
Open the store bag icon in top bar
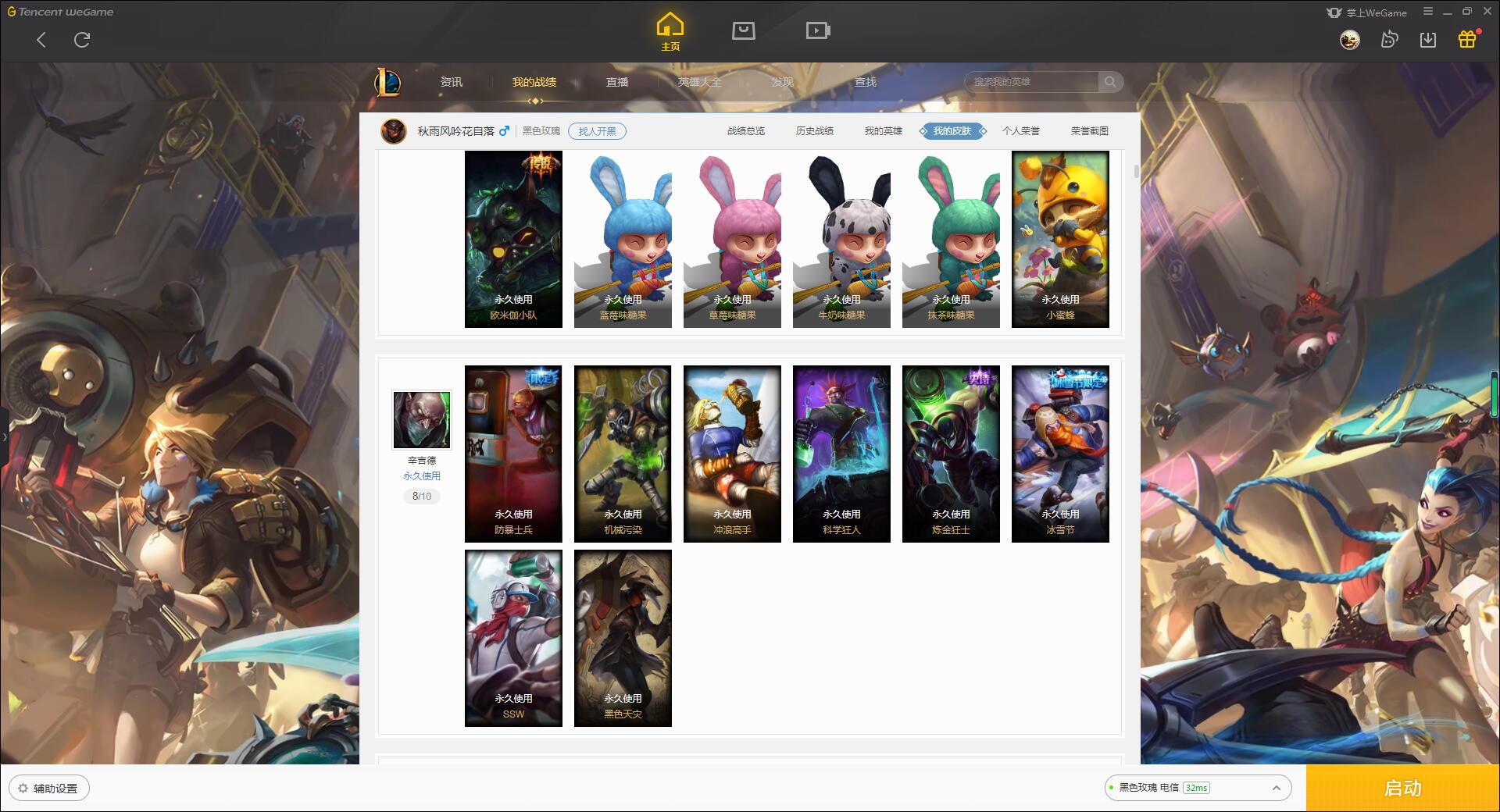(x=743, y=30)
